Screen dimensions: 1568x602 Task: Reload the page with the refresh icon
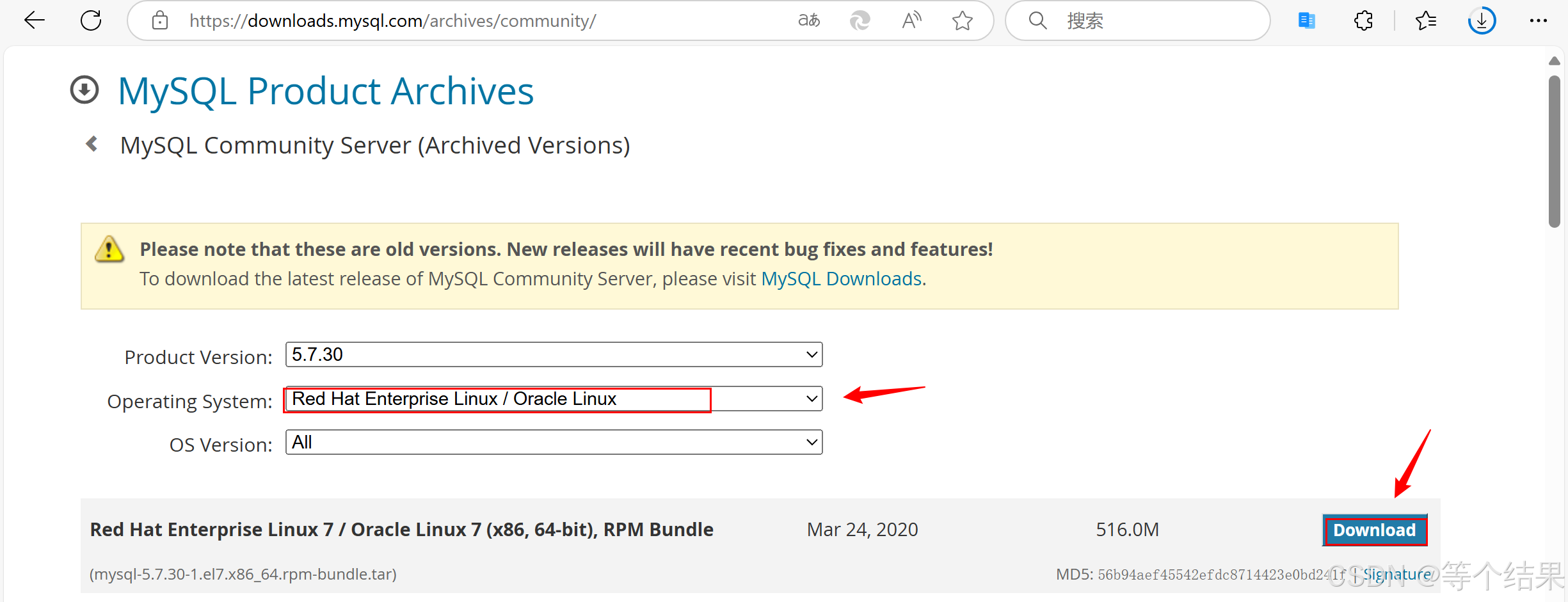91,20
